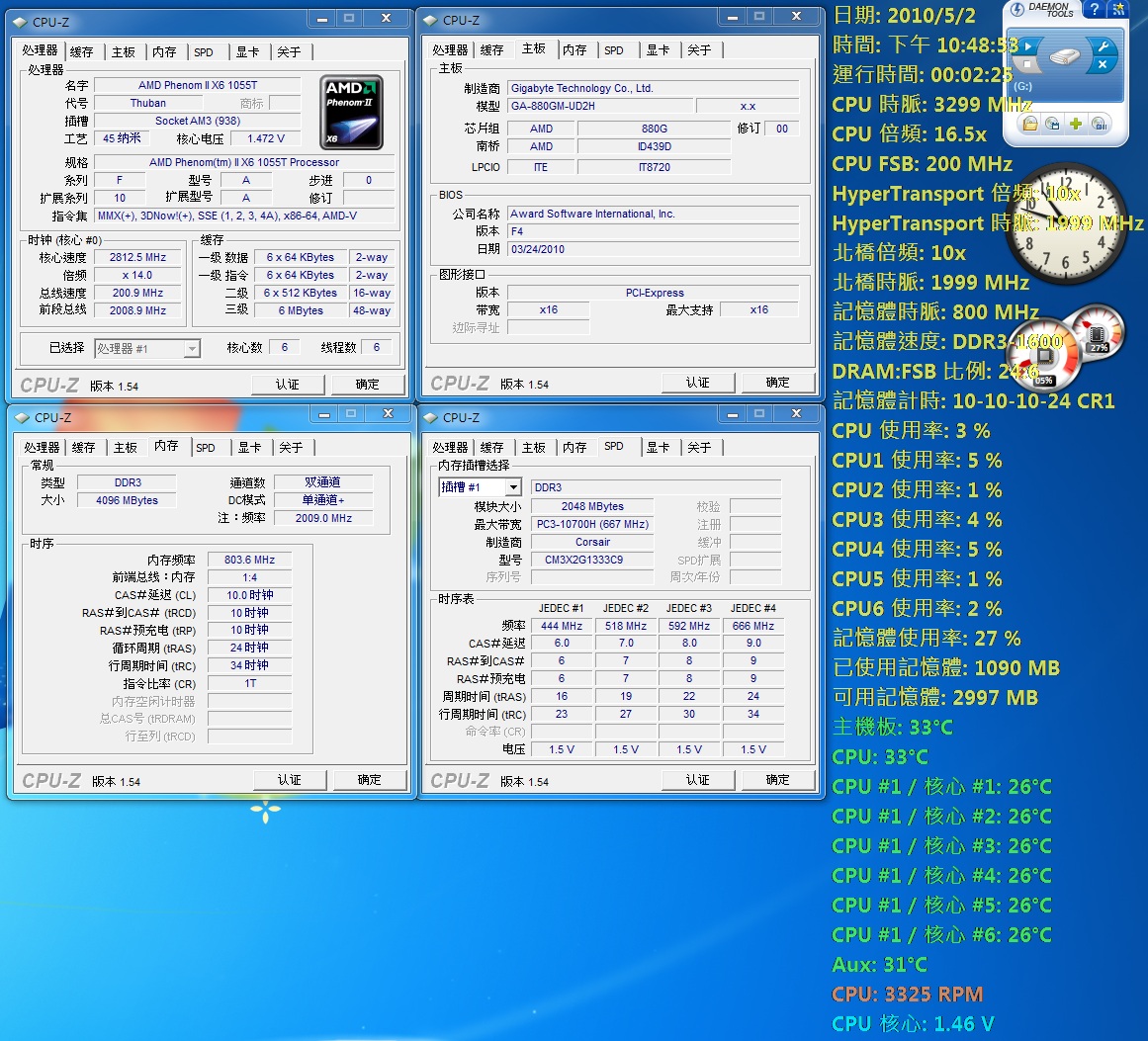
Task: Click the folder-with-disc icon in DAEMON Tools gadget
Action: pos(1029,124)
